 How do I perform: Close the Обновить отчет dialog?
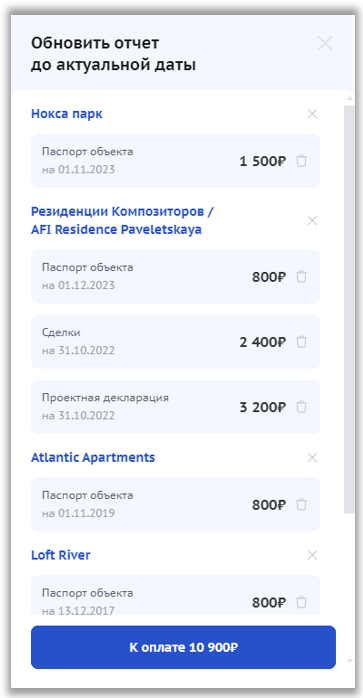click(325, 43)
